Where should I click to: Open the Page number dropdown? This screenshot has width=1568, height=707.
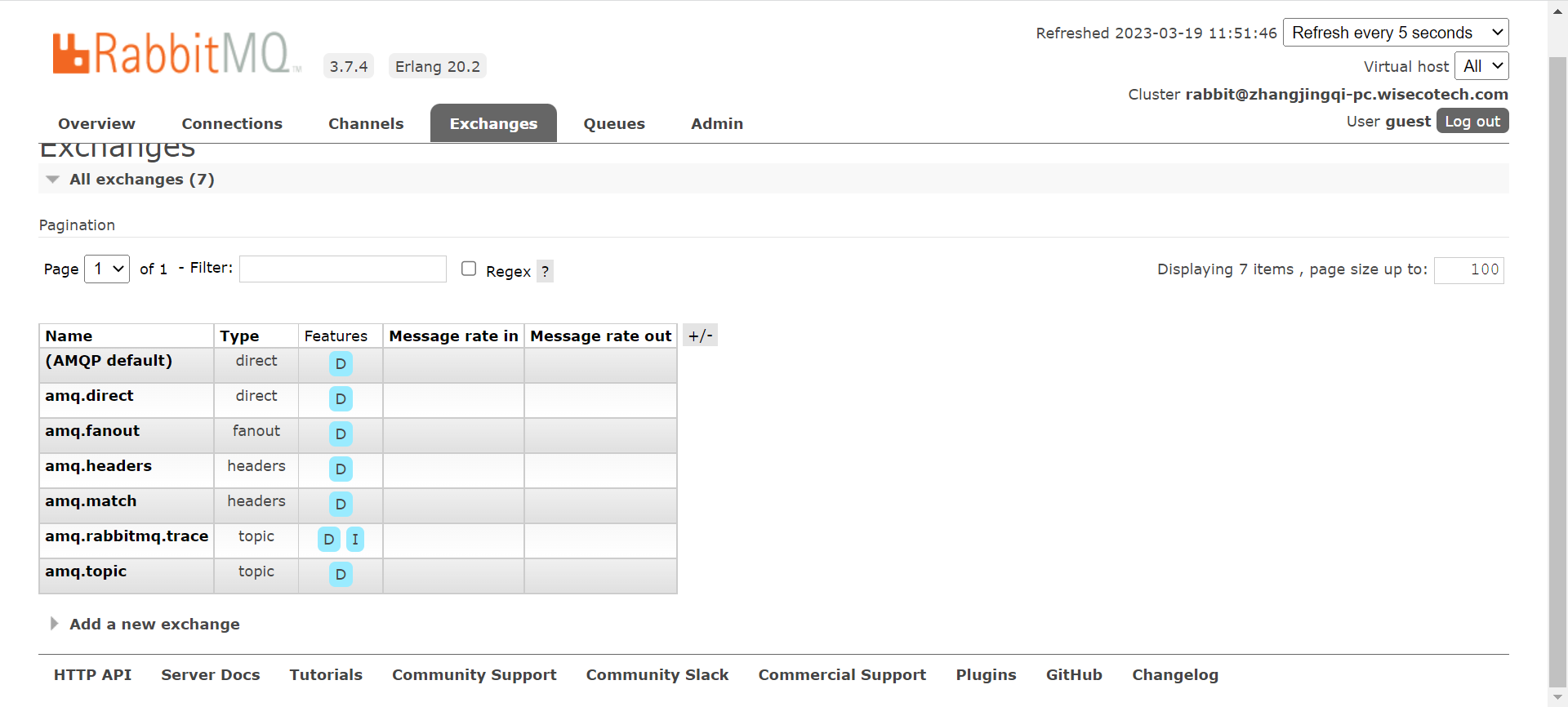point(107,269)
